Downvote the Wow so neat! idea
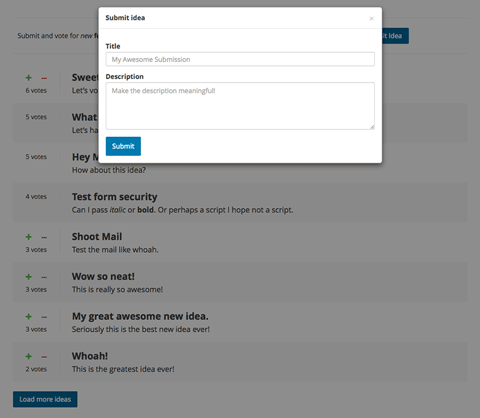 (x=44, y=277)
